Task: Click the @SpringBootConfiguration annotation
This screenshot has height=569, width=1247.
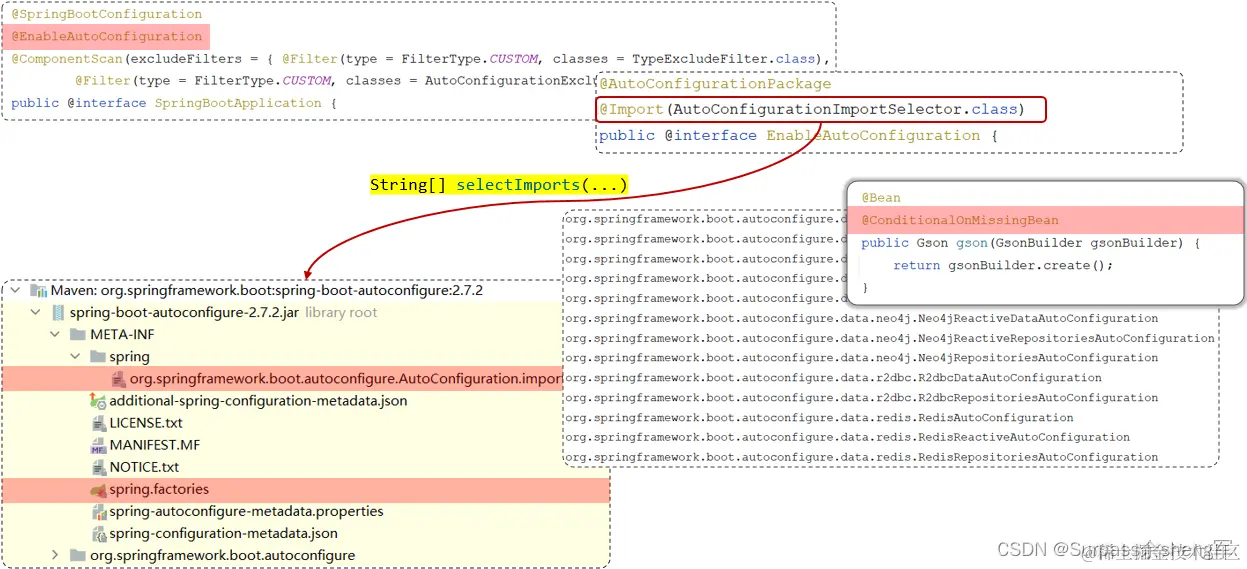Action: point(107,15)
